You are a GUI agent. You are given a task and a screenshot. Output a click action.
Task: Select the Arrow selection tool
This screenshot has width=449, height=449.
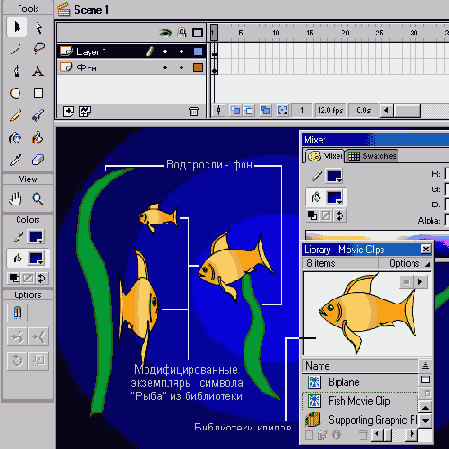pos(17,27)
